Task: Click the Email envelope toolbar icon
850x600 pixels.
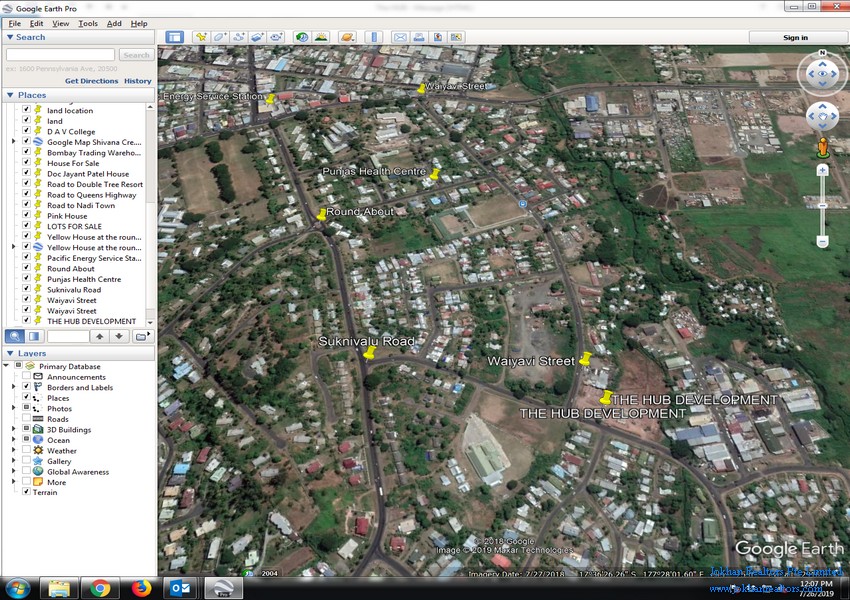Action: pyautogui.click(x=400, y=37)
